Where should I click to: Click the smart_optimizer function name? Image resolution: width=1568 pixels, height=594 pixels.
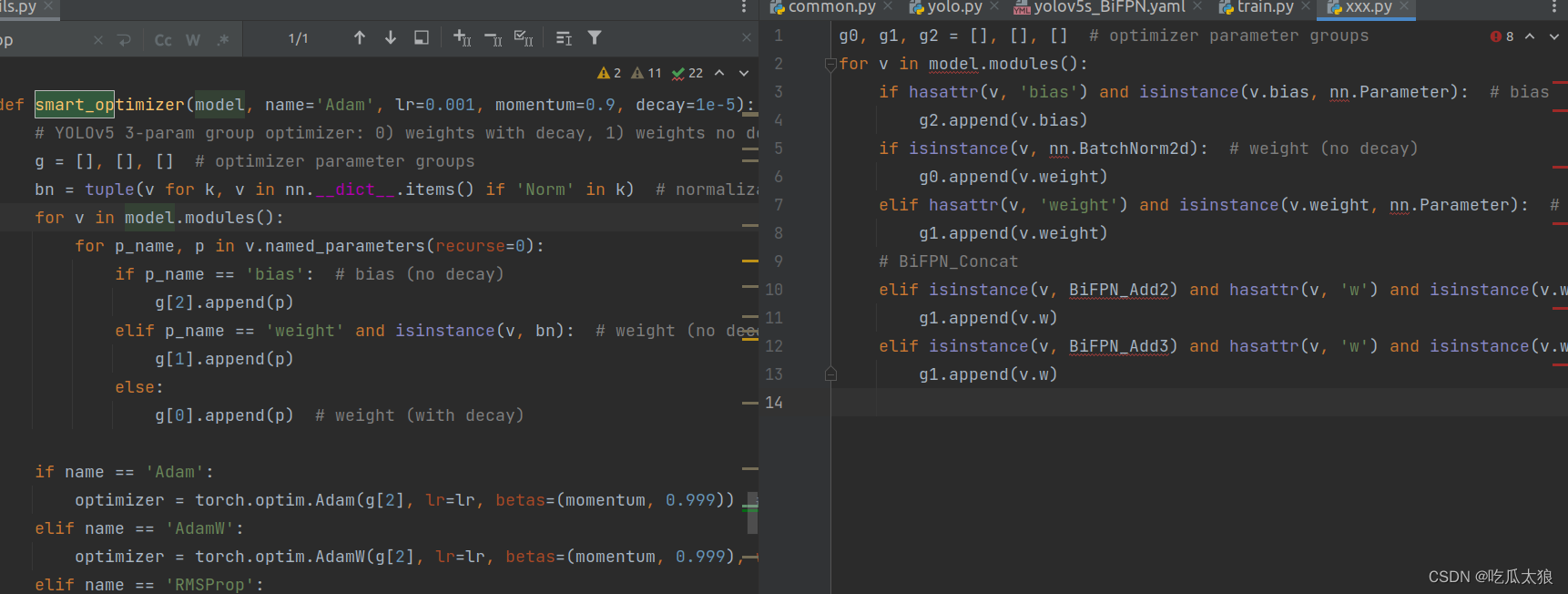tap(109, 105)
